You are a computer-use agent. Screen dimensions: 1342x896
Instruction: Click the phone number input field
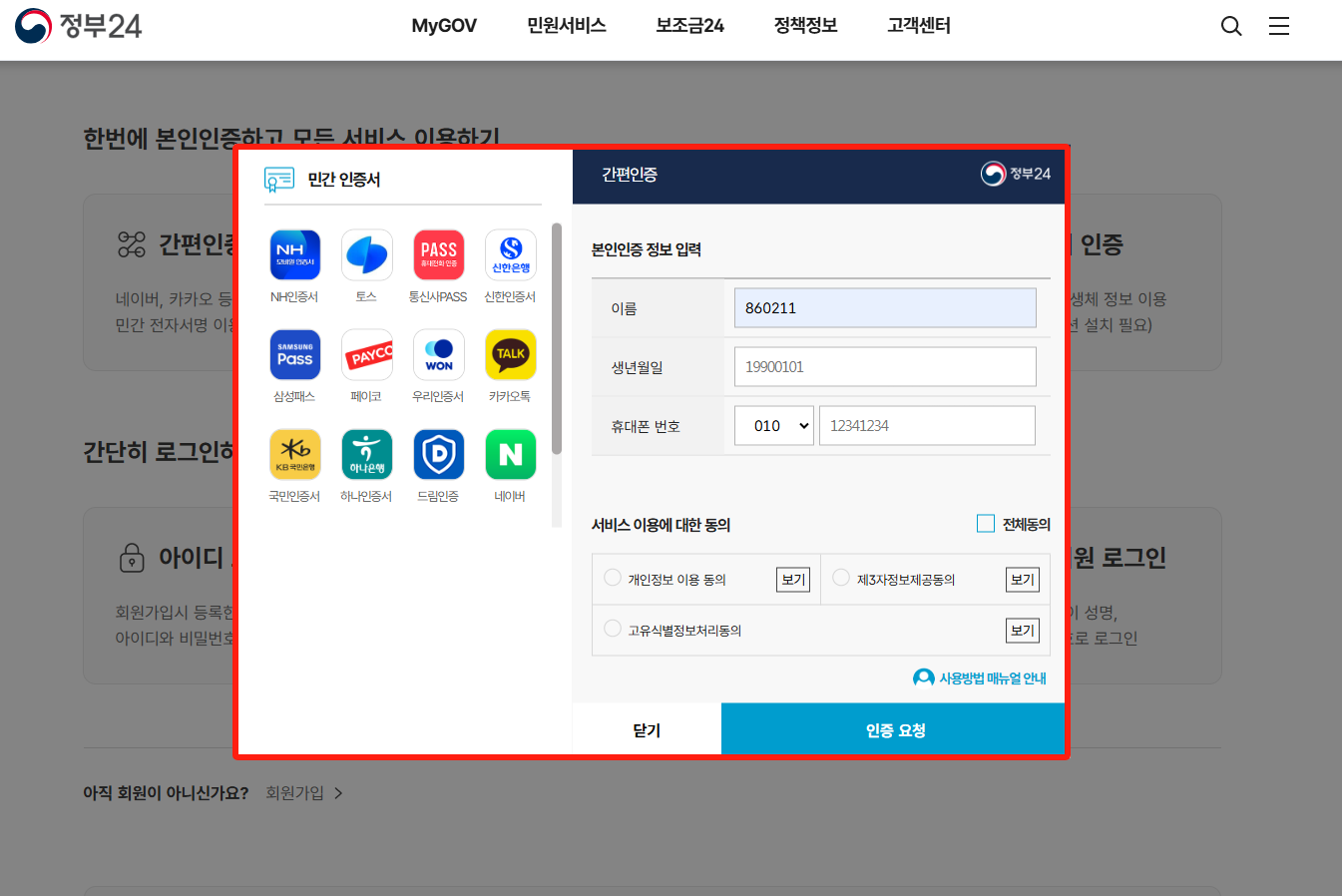tap(927, 425)
